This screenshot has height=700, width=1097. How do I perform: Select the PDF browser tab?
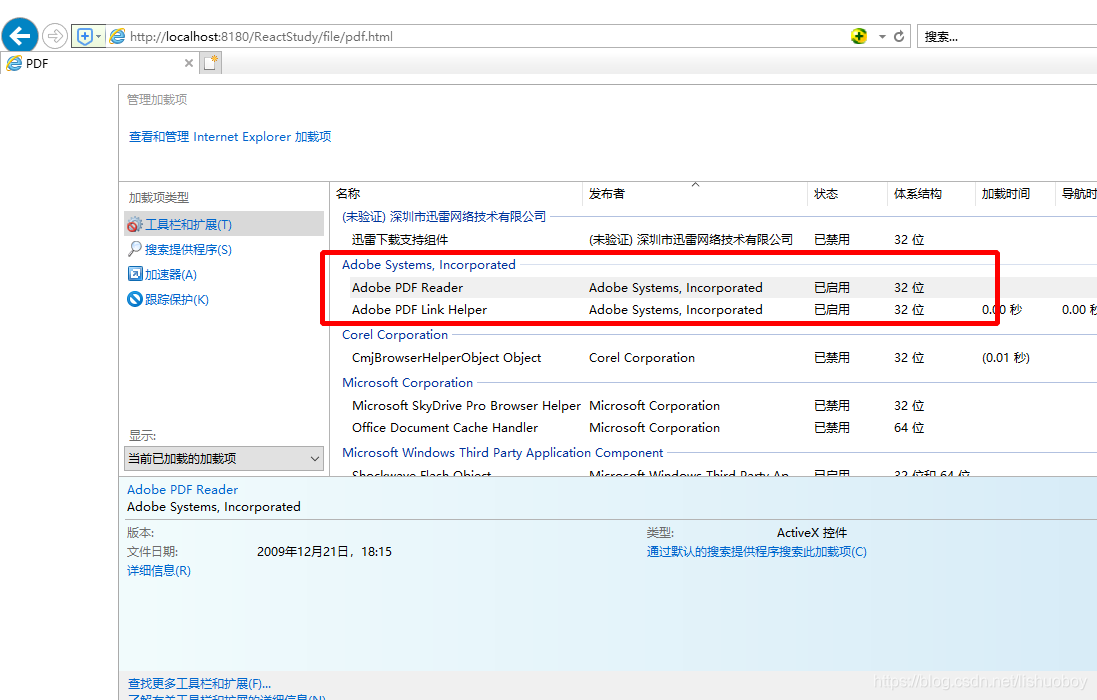(x=98, y=63)
